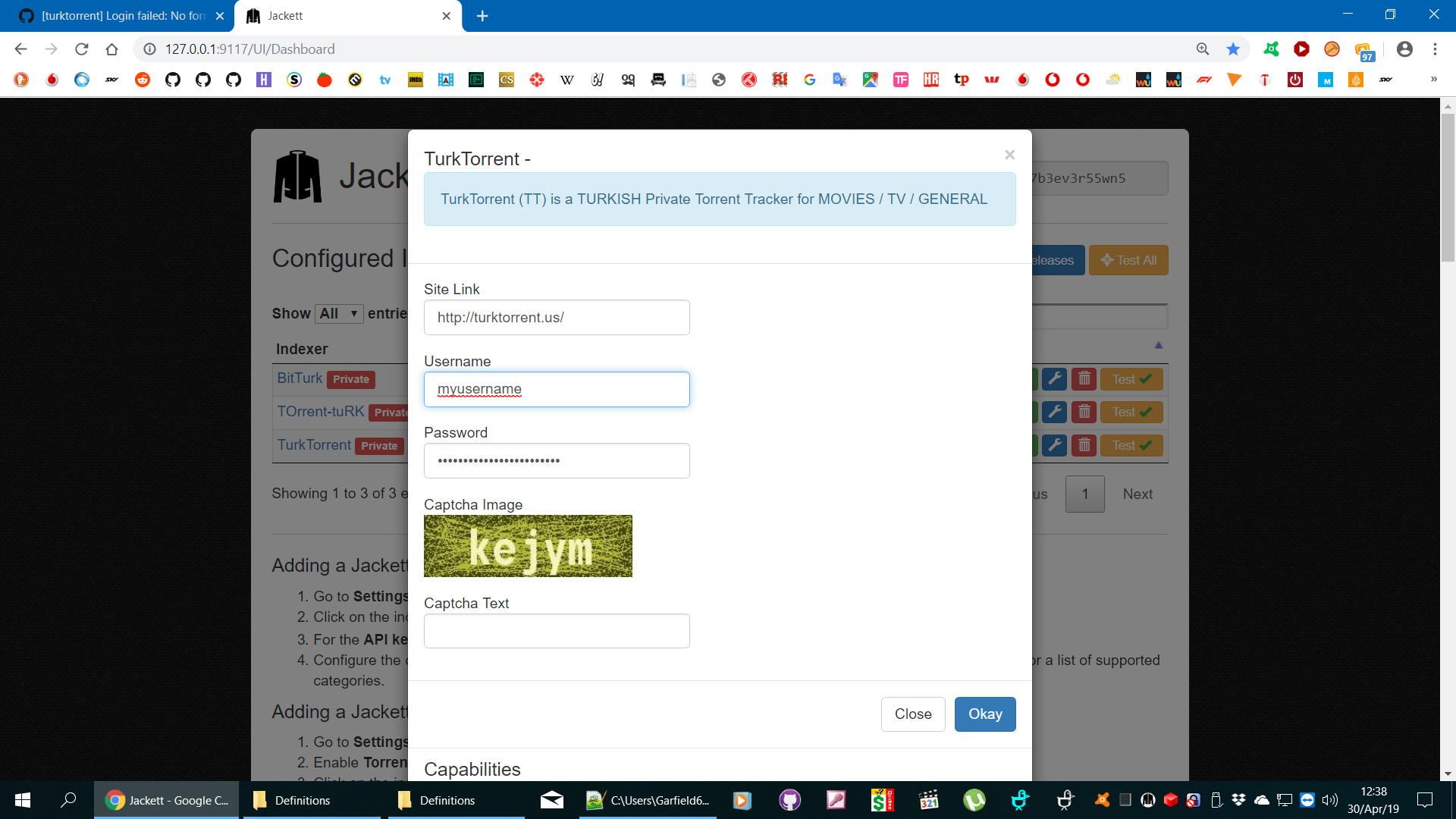Delete the TOrrent-tuRK indexer via trash icon
Screen dimensions: 1456x819
coord(1084,412)
